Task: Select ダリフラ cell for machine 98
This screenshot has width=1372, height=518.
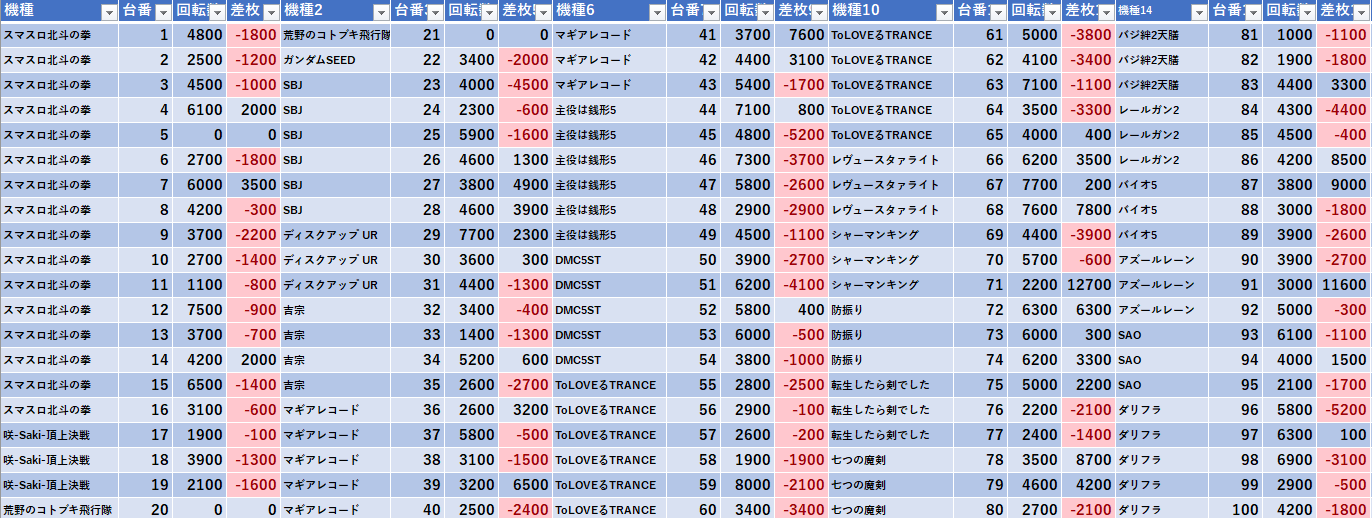Action: click(1162, 460)
